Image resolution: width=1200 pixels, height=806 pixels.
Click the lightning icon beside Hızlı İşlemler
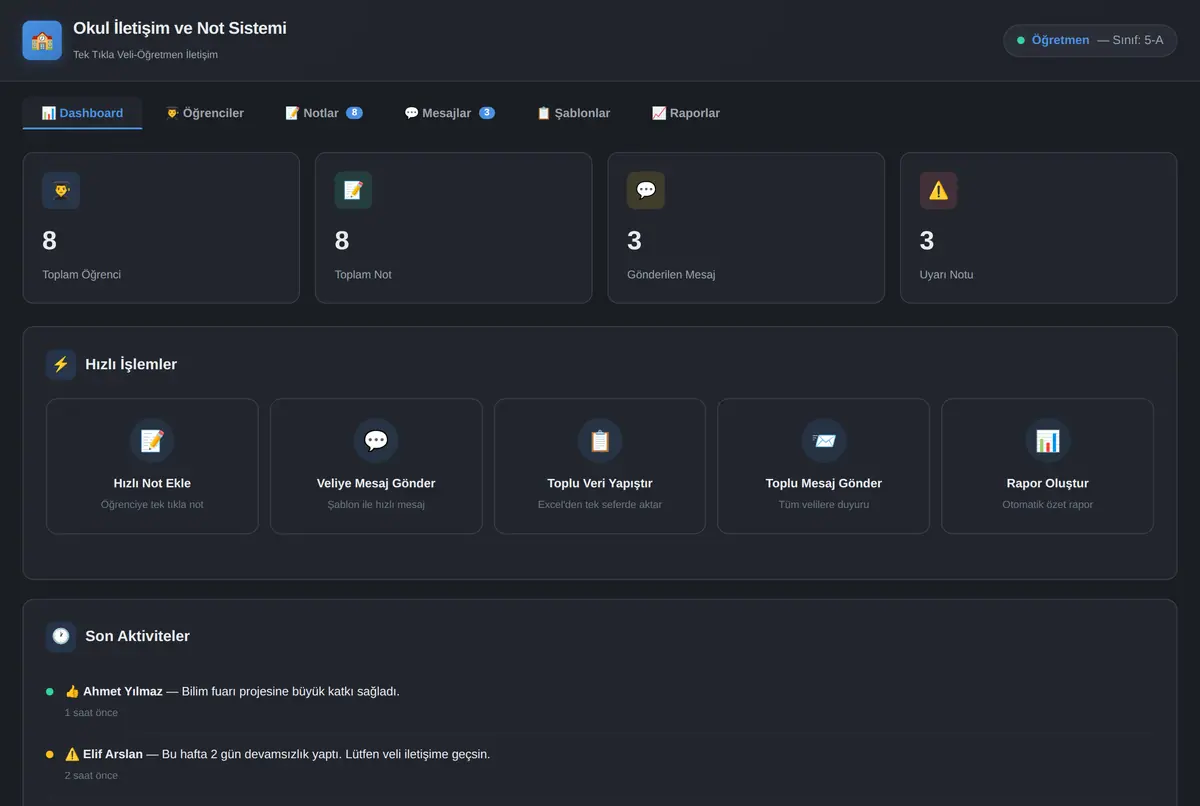[61, 364]
